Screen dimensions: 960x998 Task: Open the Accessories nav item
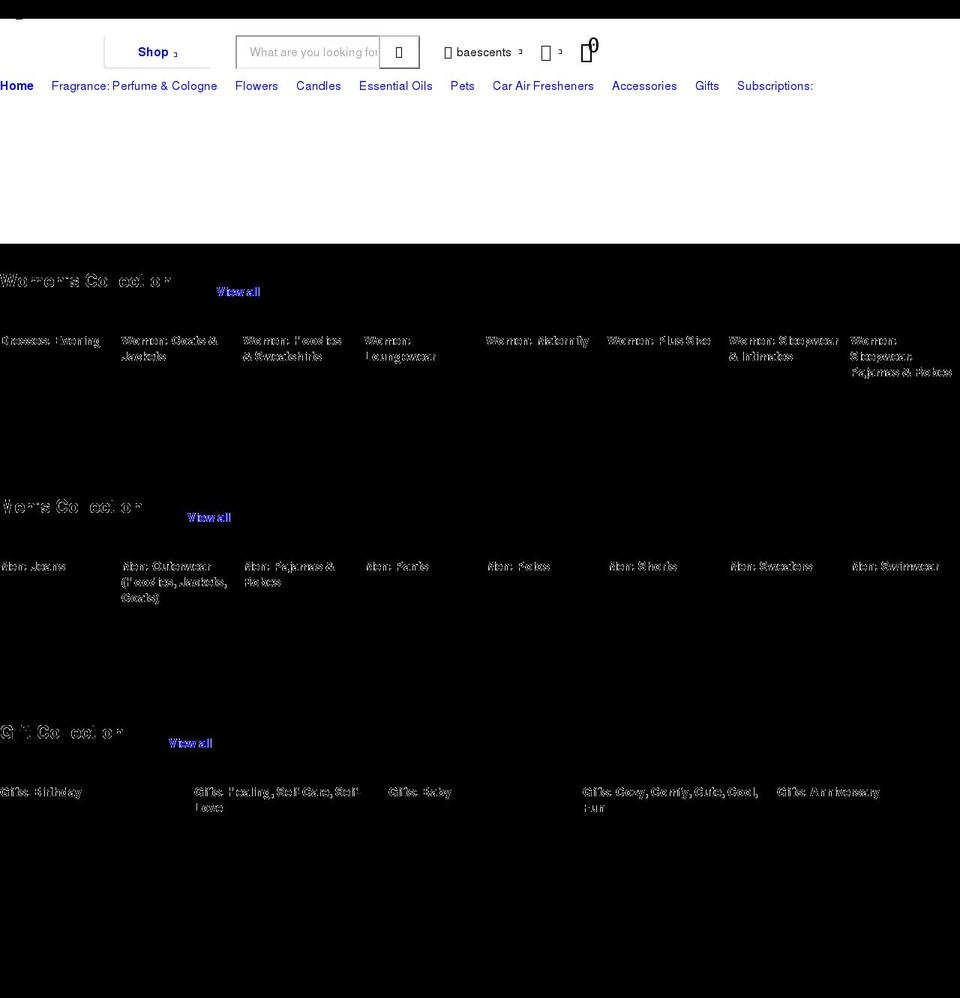coord(644,86)
